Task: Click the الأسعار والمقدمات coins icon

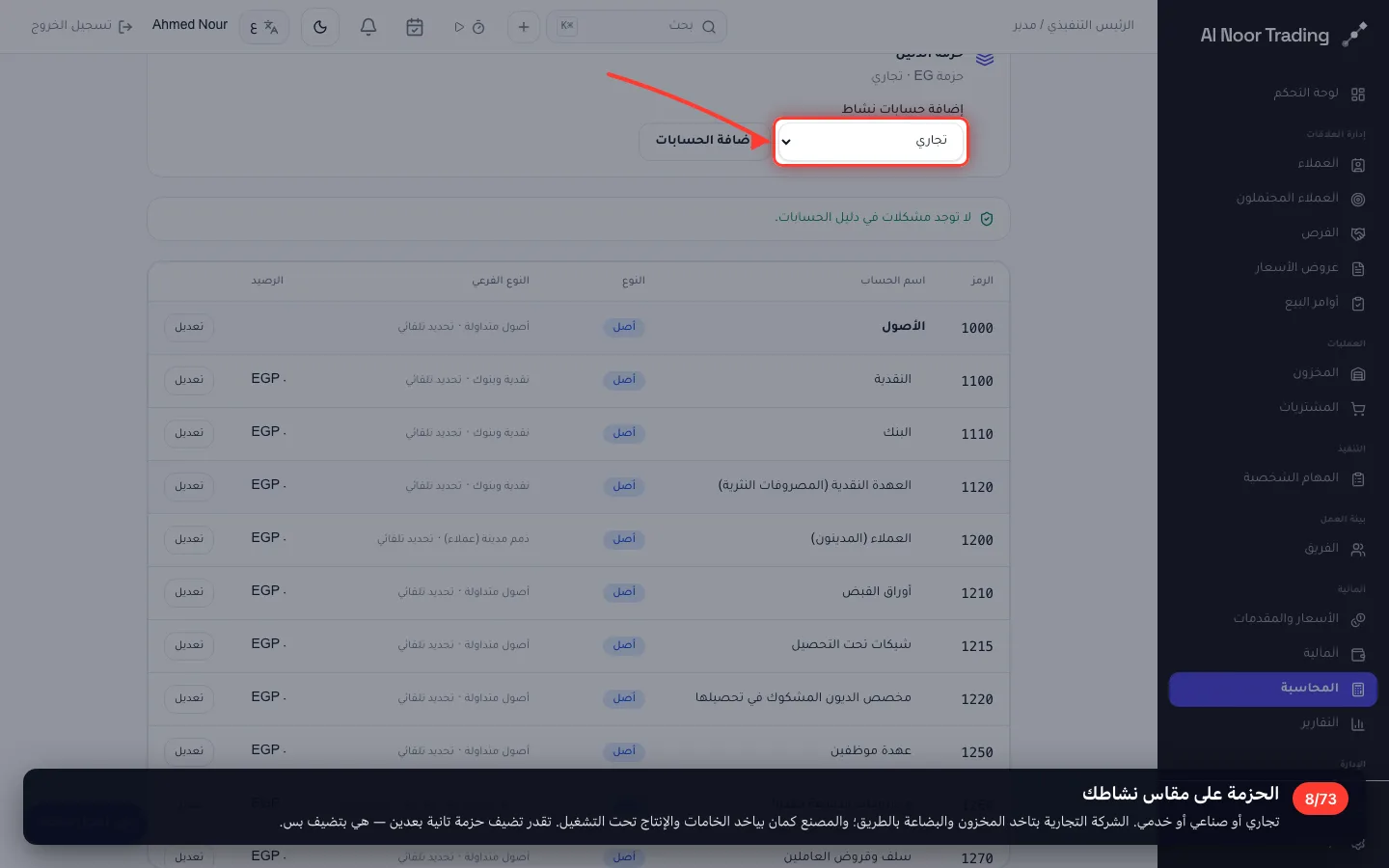Action: point(1358,619)
